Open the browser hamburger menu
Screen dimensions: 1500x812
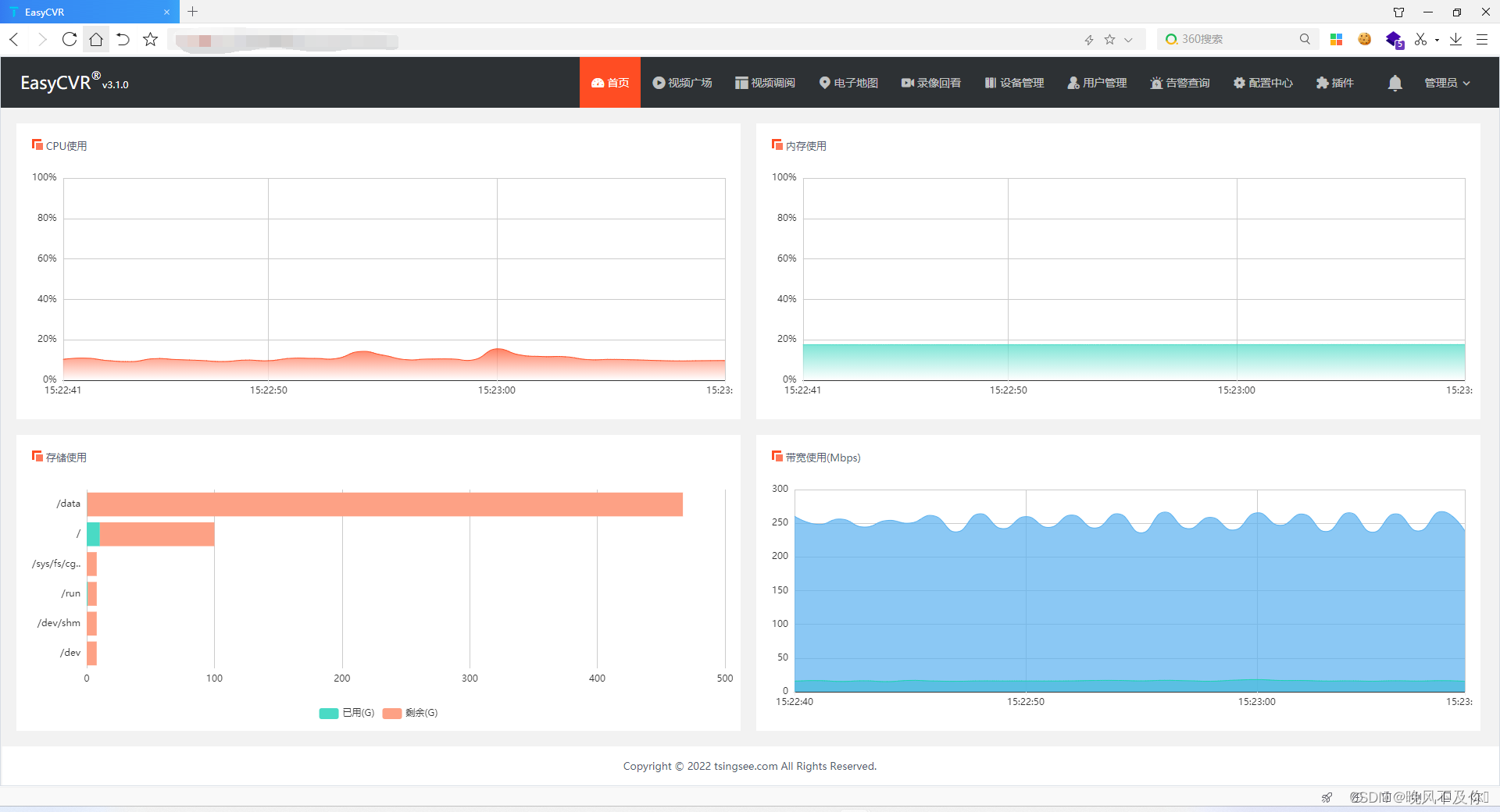pyautogui.click(x=1482, y=39)
